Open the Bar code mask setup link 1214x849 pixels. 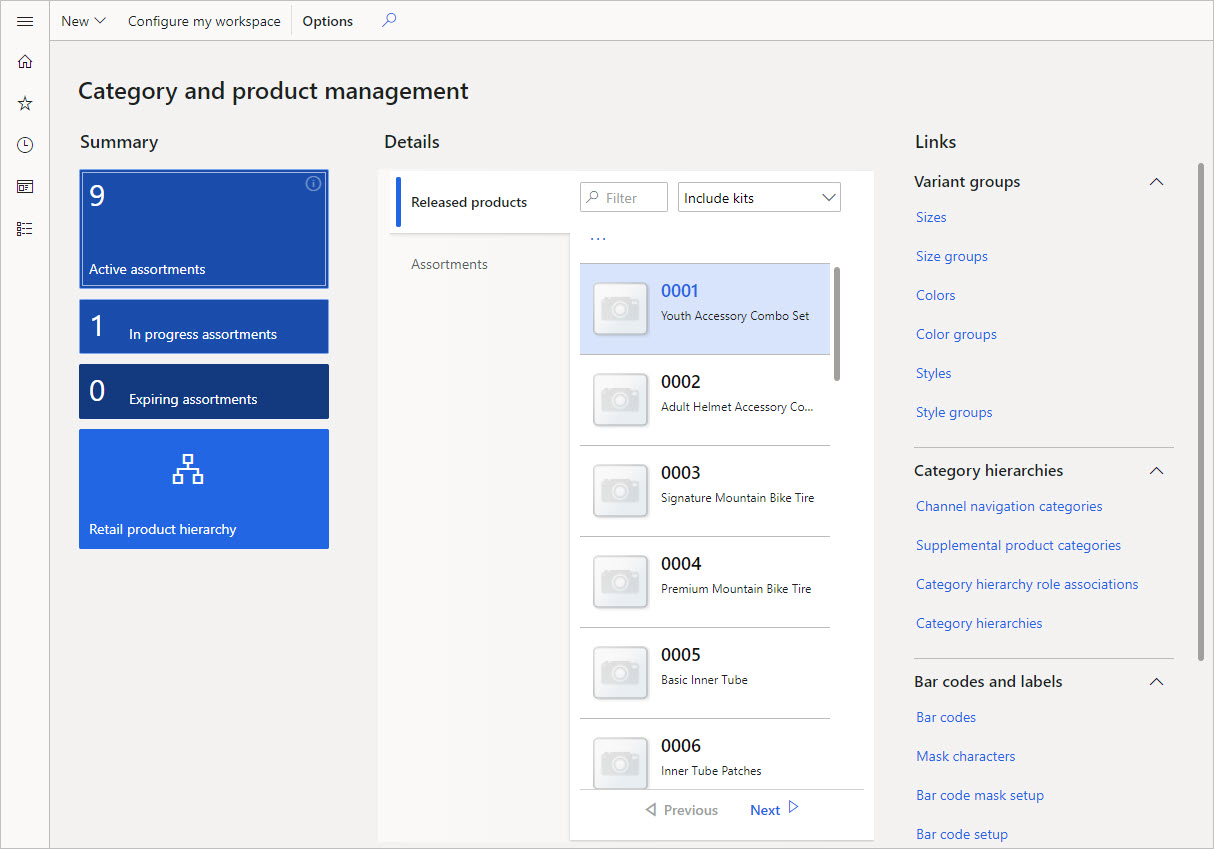[980, 794]
